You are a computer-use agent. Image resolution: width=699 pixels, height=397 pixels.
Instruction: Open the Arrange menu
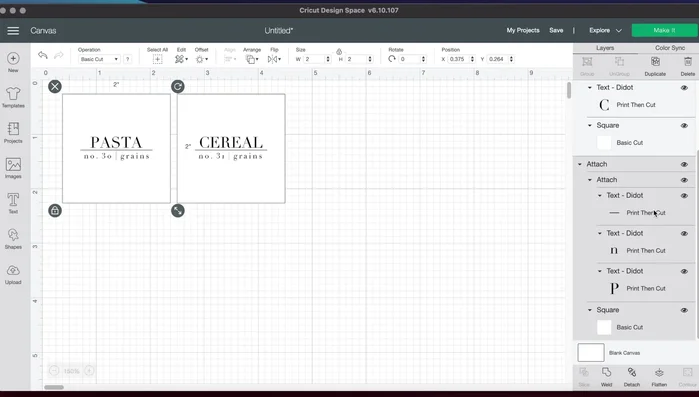[x=252, y=59]
